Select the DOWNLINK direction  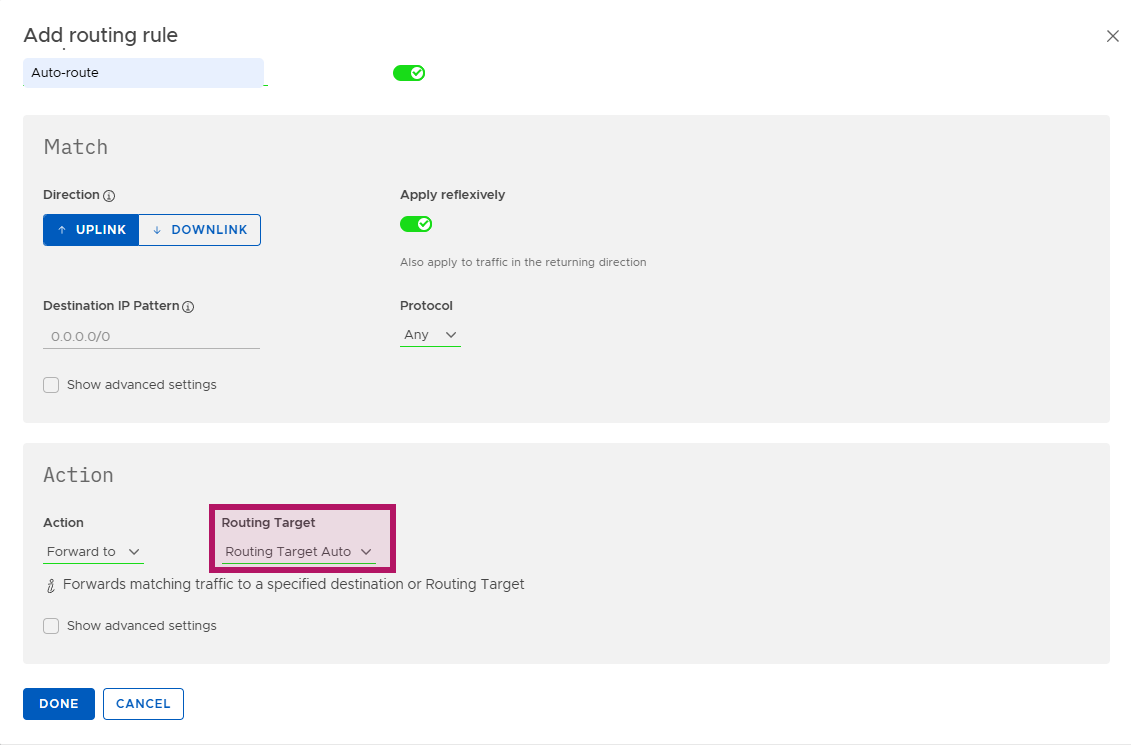(200, 230)
